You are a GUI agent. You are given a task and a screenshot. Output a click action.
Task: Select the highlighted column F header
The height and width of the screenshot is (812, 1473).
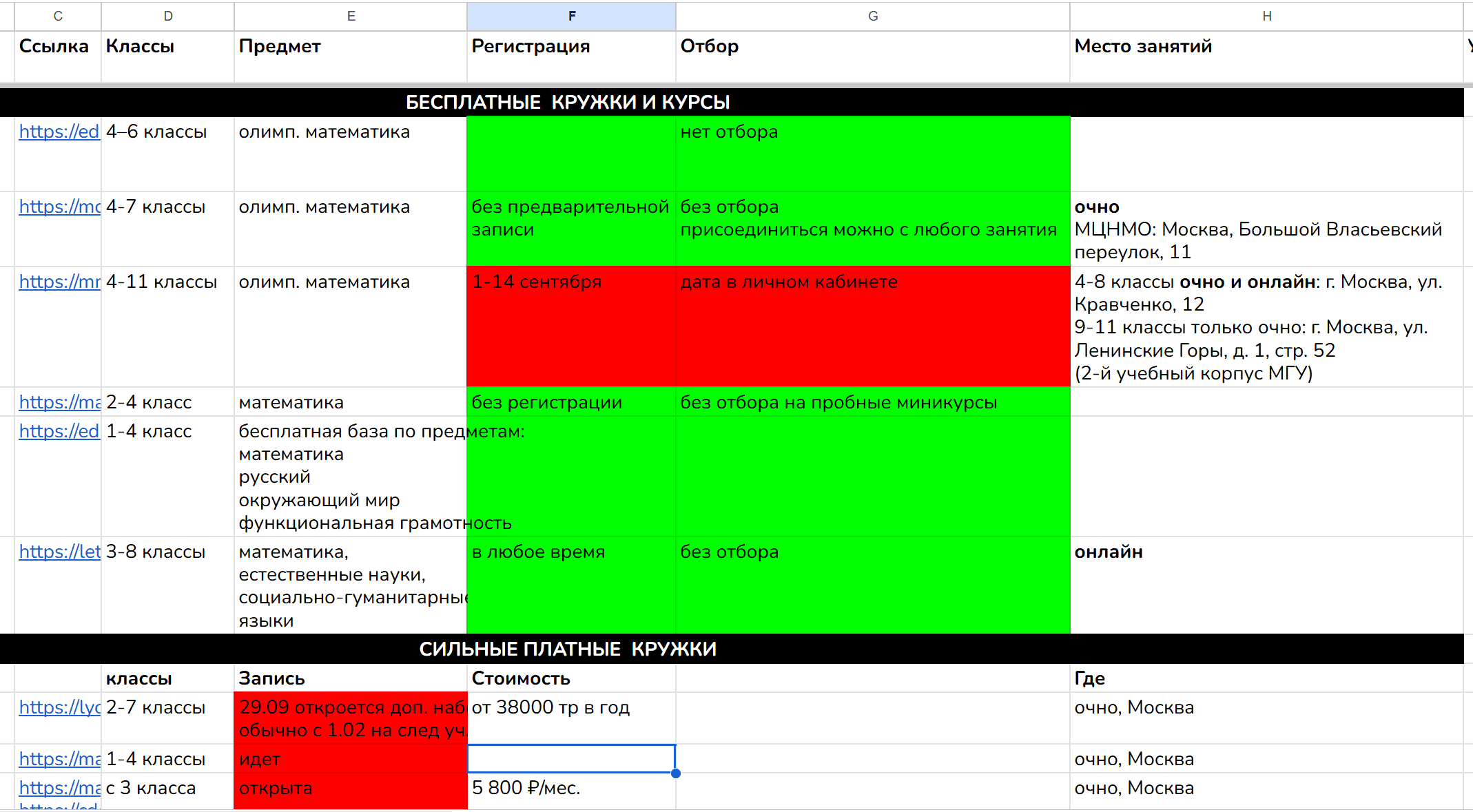pos(572,16)
